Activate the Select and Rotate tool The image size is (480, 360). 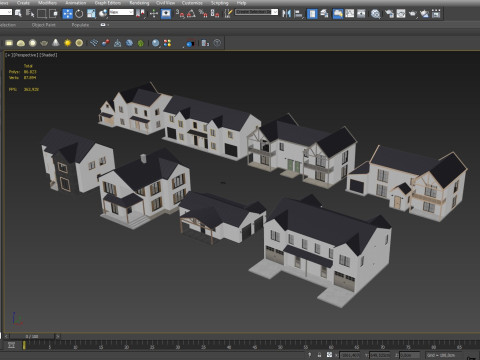[79, 13]
